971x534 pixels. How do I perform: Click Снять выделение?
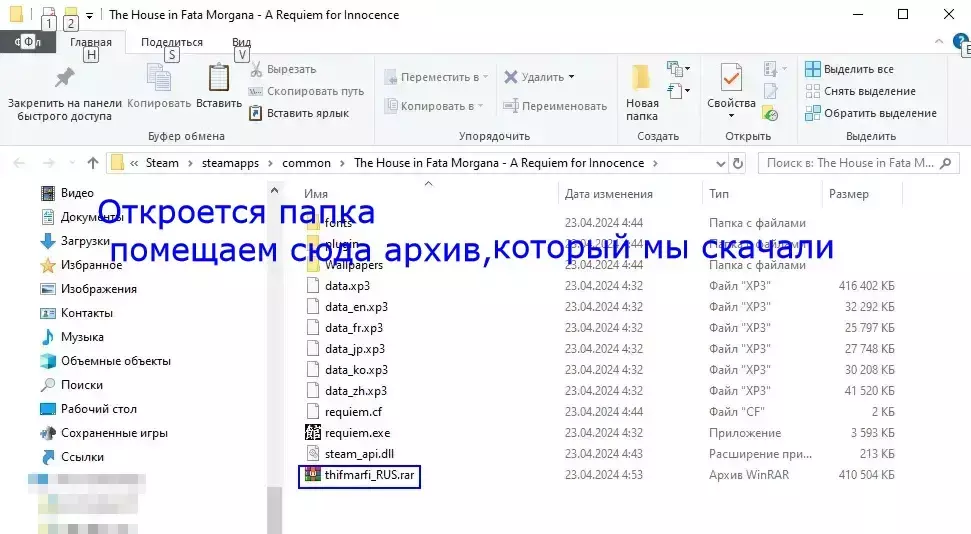point(860,91)
